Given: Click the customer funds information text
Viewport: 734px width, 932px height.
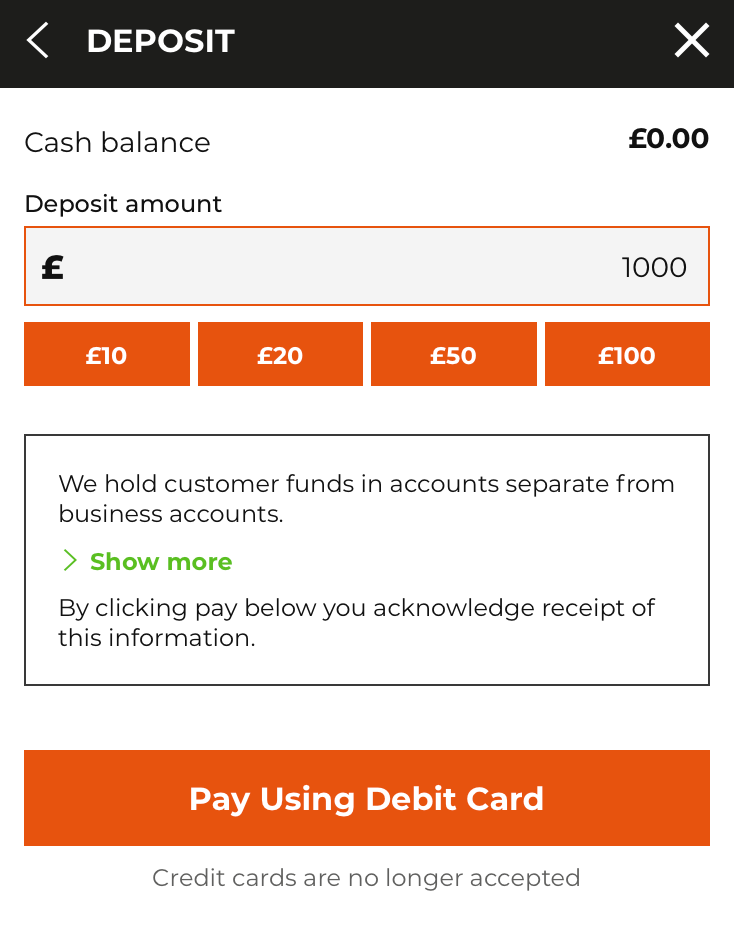Looking at the screenshot, I should point(366,499).
